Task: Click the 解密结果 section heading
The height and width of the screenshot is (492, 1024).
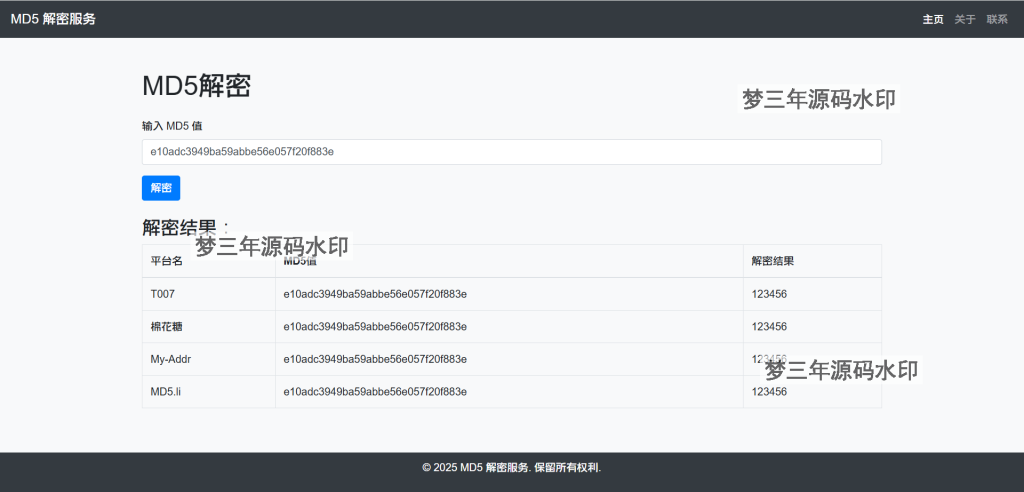Action: (185, 227)
